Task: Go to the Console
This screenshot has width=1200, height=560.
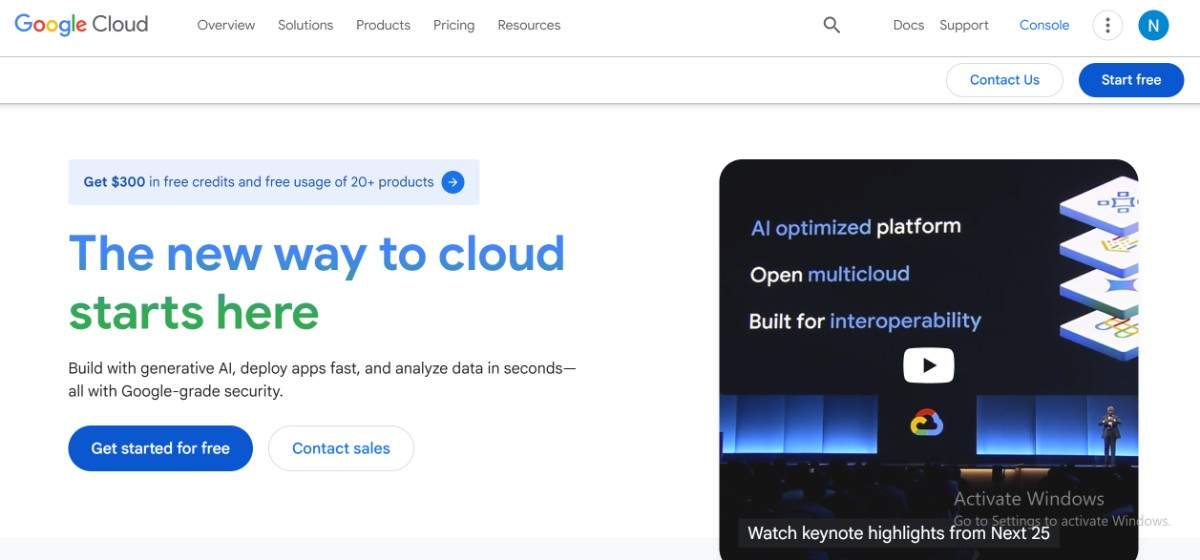Action: pyautogui.click(x=1044, y=25)
